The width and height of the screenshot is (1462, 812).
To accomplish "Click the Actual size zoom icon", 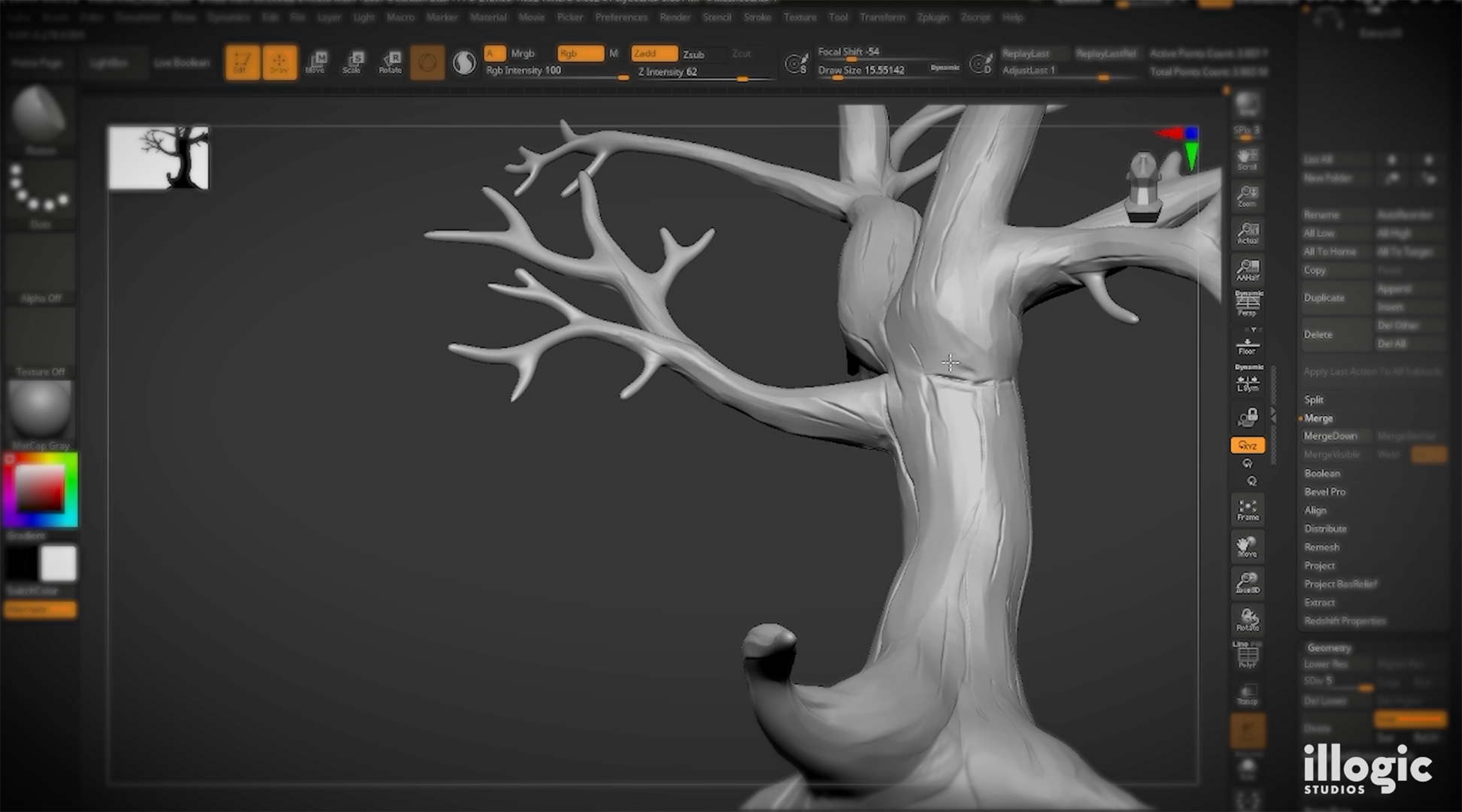I will [x=1247, y=232].
